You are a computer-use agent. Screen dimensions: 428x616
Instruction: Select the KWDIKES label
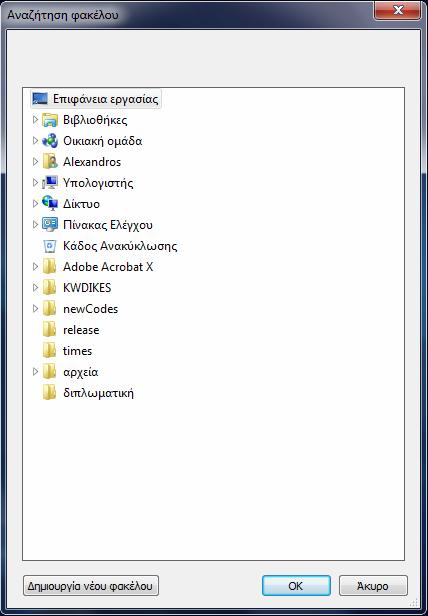tap(87, 288)
